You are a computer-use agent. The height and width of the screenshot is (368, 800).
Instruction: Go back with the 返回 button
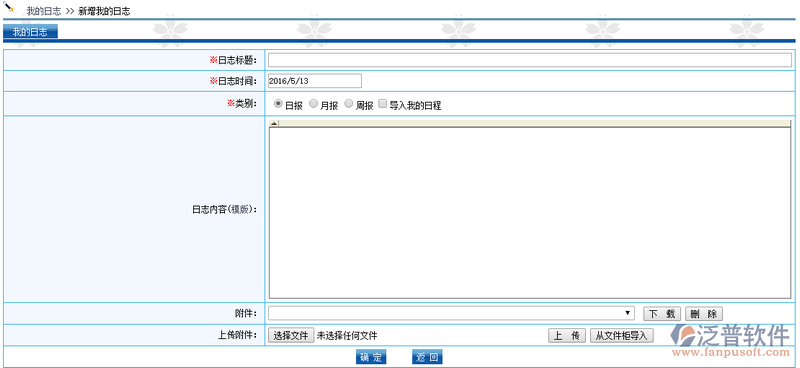coord(427,357)
